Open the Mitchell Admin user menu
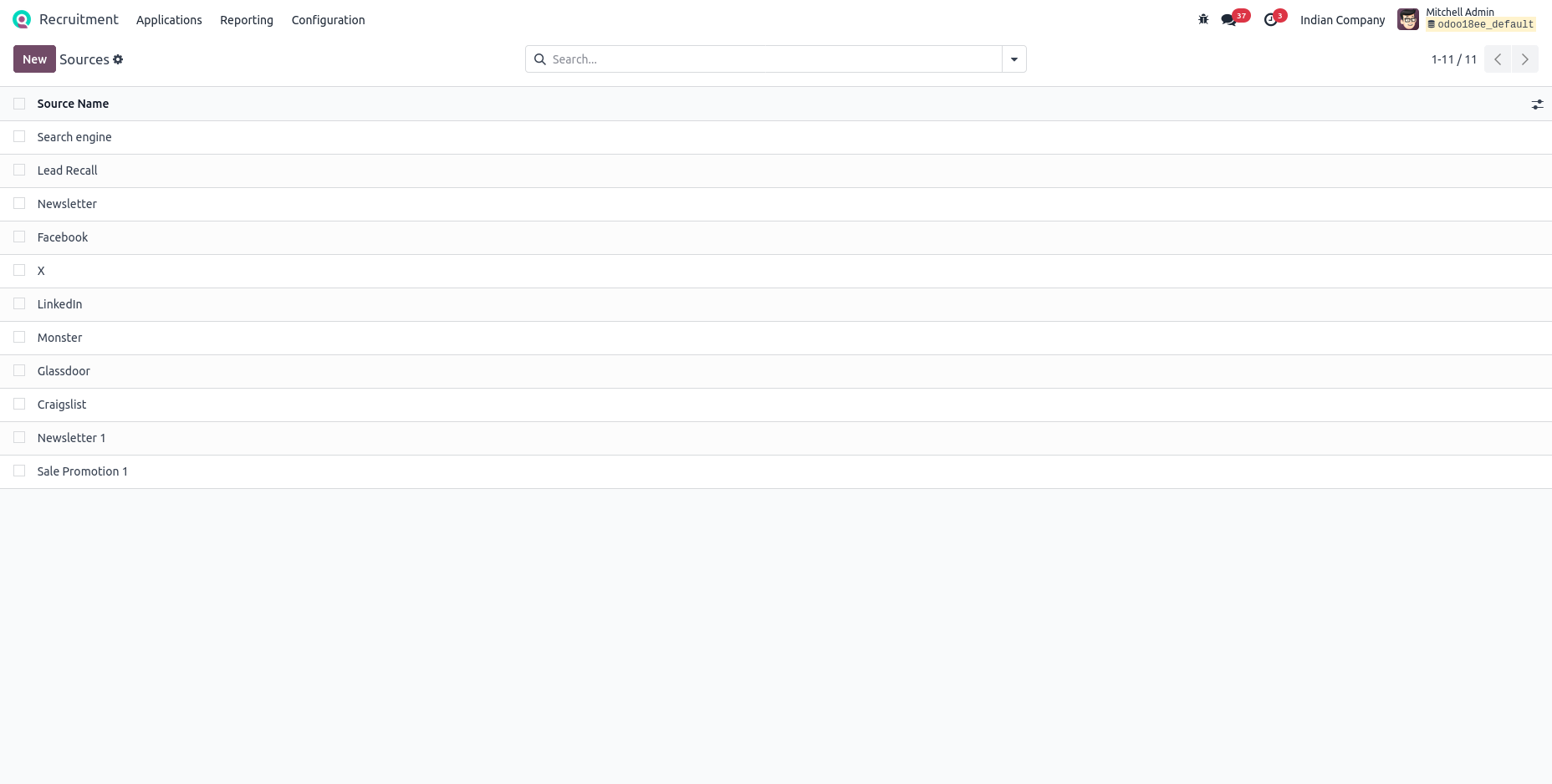 [1467, 19]
